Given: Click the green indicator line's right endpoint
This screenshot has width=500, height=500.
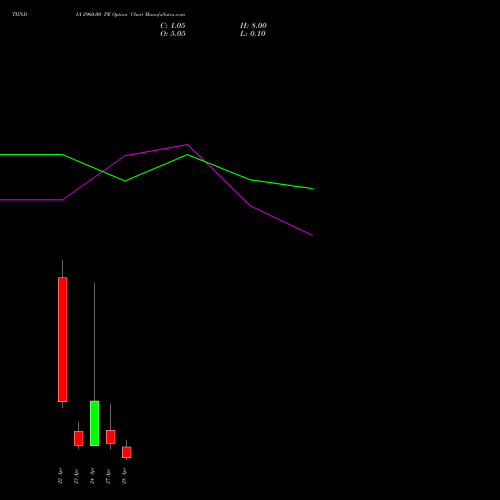Looking at the screenshot, I should pyautogui.click(x=312, y=189).
